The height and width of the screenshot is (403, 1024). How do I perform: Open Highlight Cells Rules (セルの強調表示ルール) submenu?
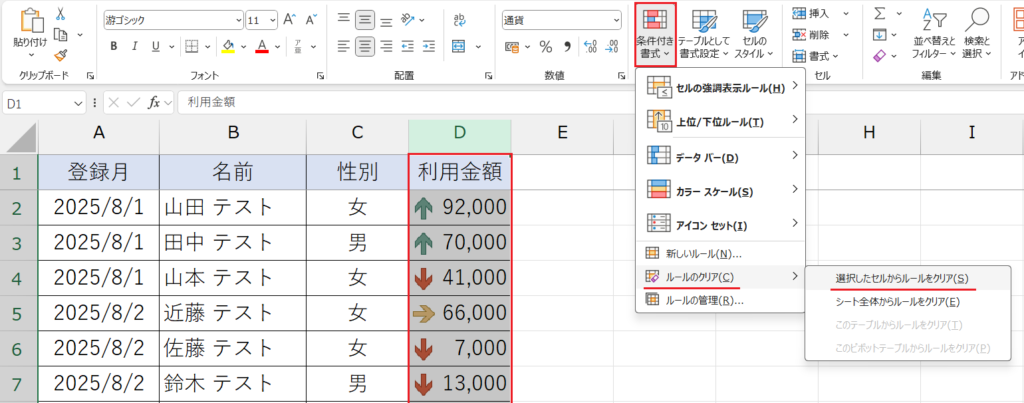720,88
